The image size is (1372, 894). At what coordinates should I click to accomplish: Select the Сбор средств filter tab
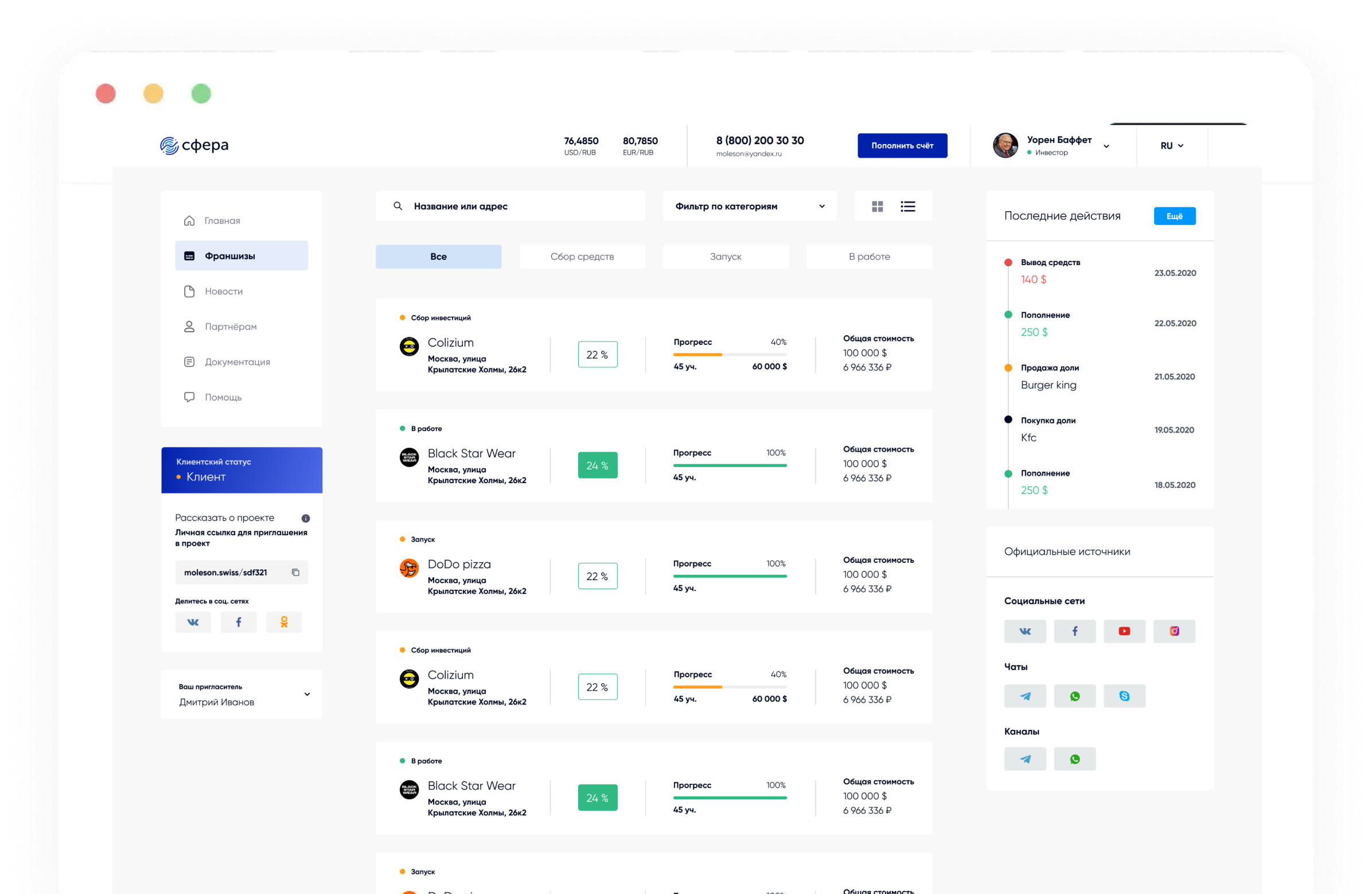(582, 256)
